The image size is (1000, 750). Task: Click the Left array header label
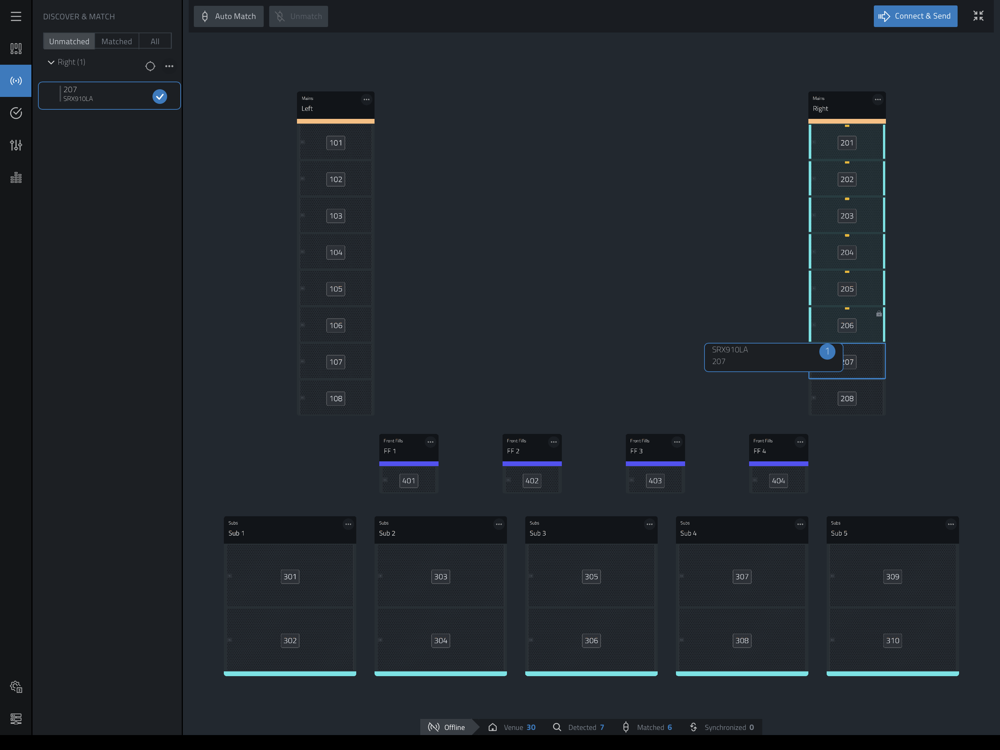307,108
